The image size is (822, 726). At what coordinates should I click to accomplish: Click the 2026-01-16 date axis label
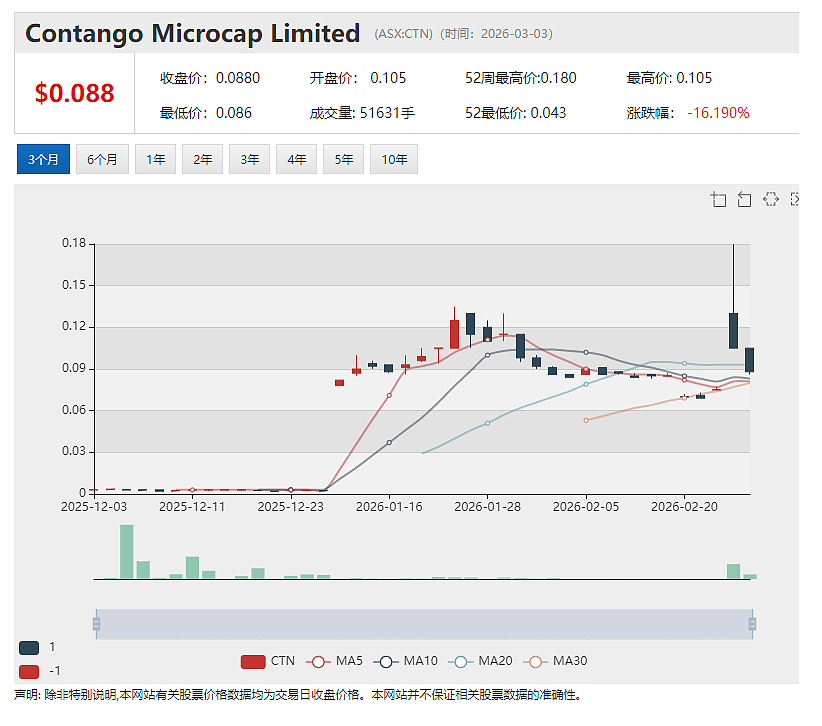pos(389,507)
